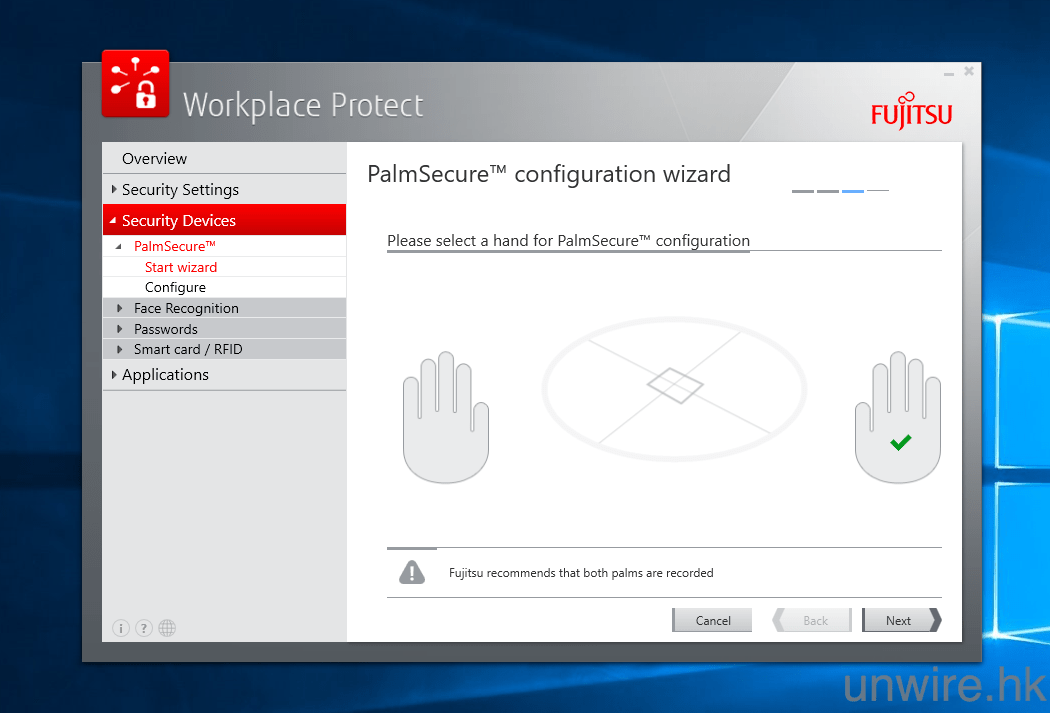Select Start wizard under PalmSecure
Image resolution: width=1050 pixels, height=713 pixels.
tap(181, 267)
